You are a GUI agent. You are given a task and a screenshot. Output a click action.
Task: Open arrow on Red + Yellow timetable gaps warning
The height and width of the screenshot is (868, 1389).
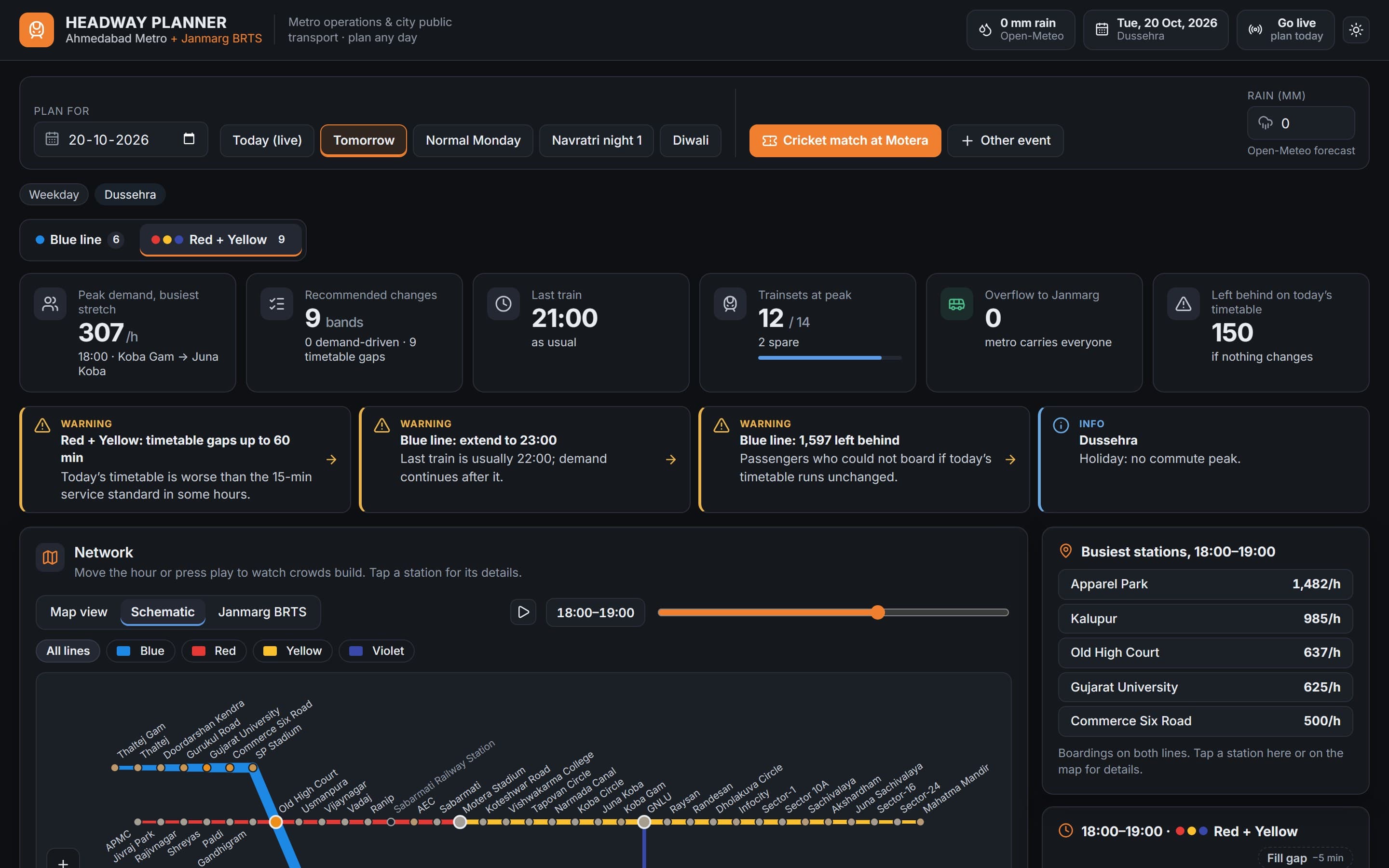331,459
